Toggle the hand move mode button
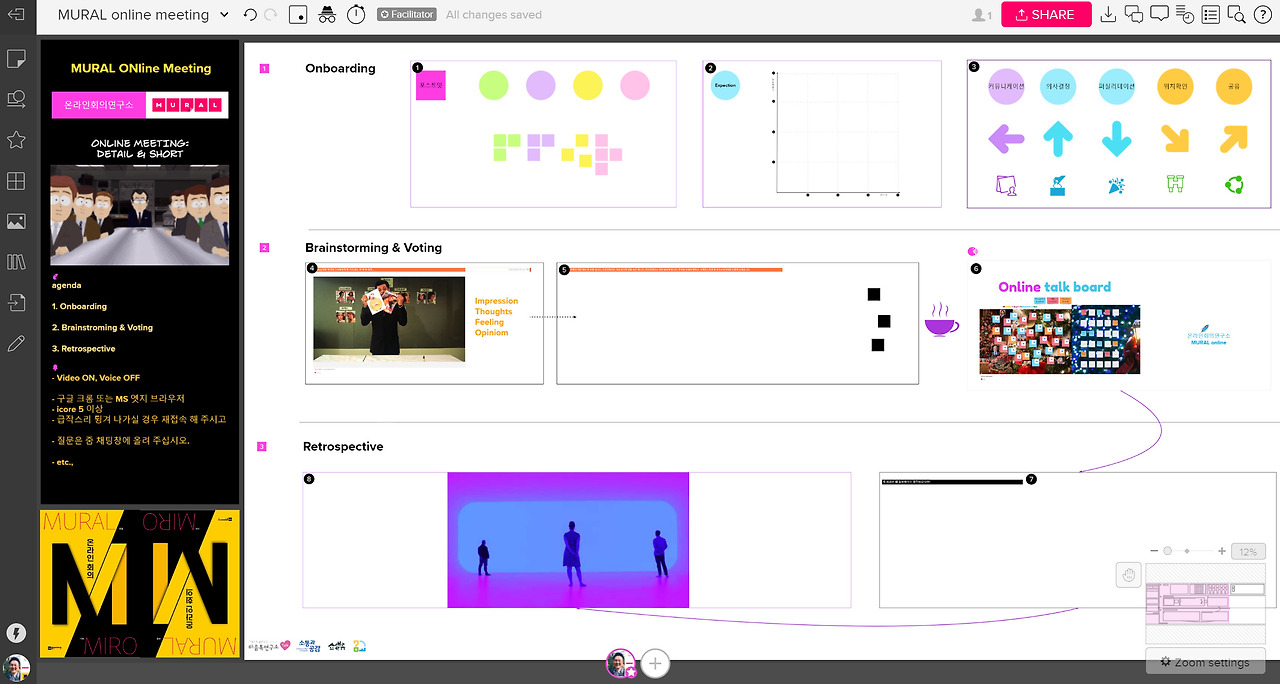Viewport: 1280px width, 684px height. pos(1129,575)
